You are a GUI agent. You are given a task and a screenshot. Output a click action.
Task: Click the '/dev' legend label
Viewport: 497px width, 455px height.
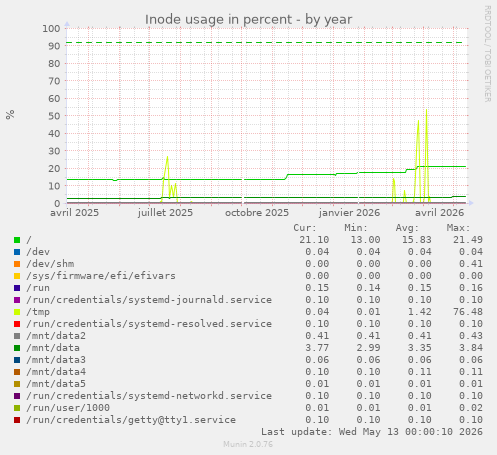38,252
